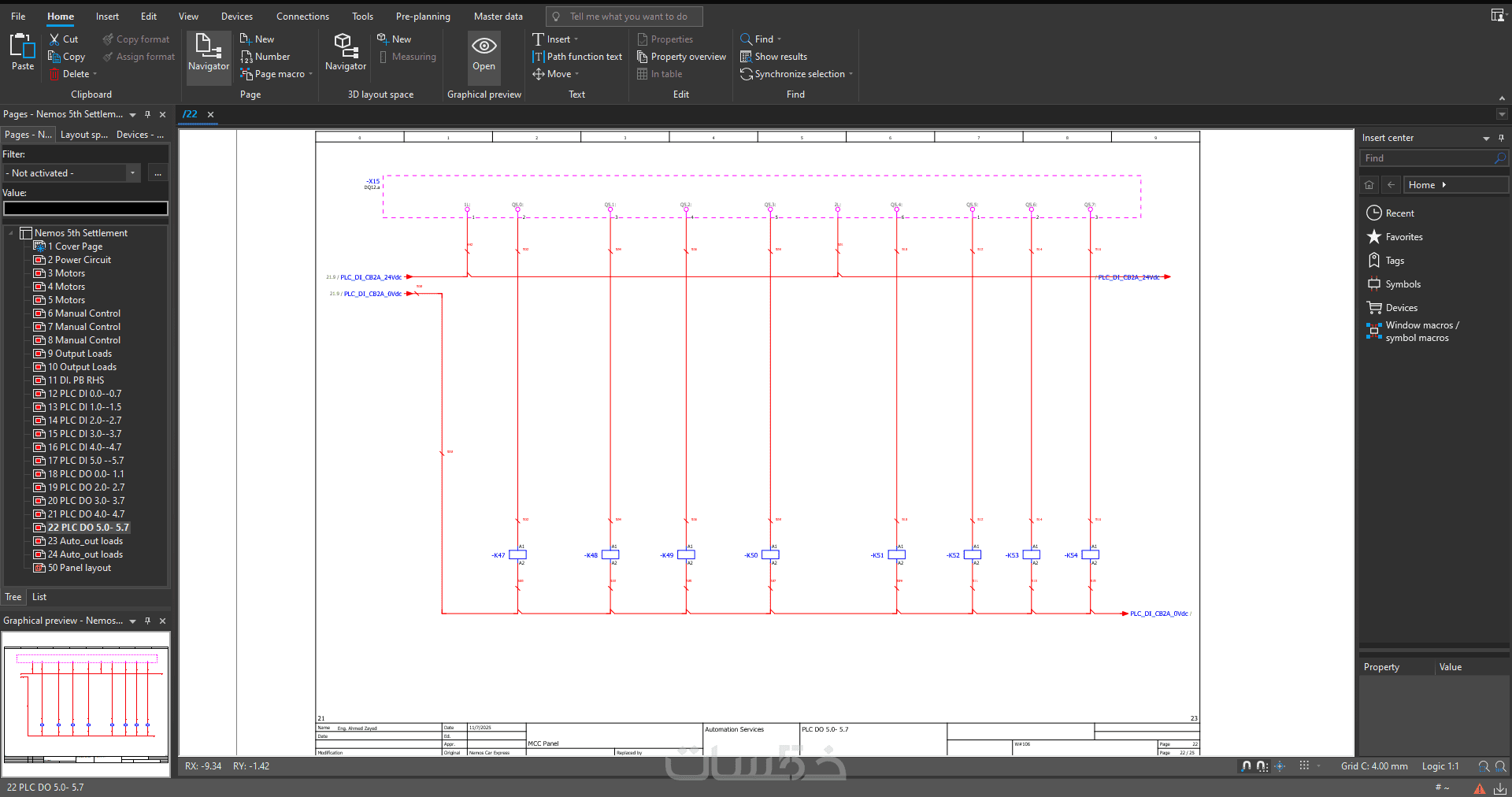
Task: Click the filter ellipsis button
Action: 157,173
